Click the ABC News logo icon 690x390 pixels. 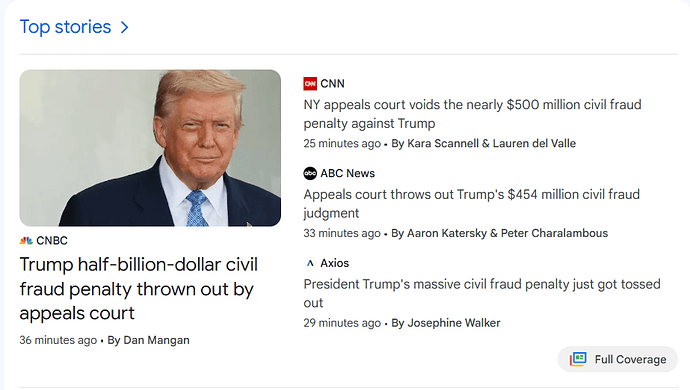tap(310, 173)
